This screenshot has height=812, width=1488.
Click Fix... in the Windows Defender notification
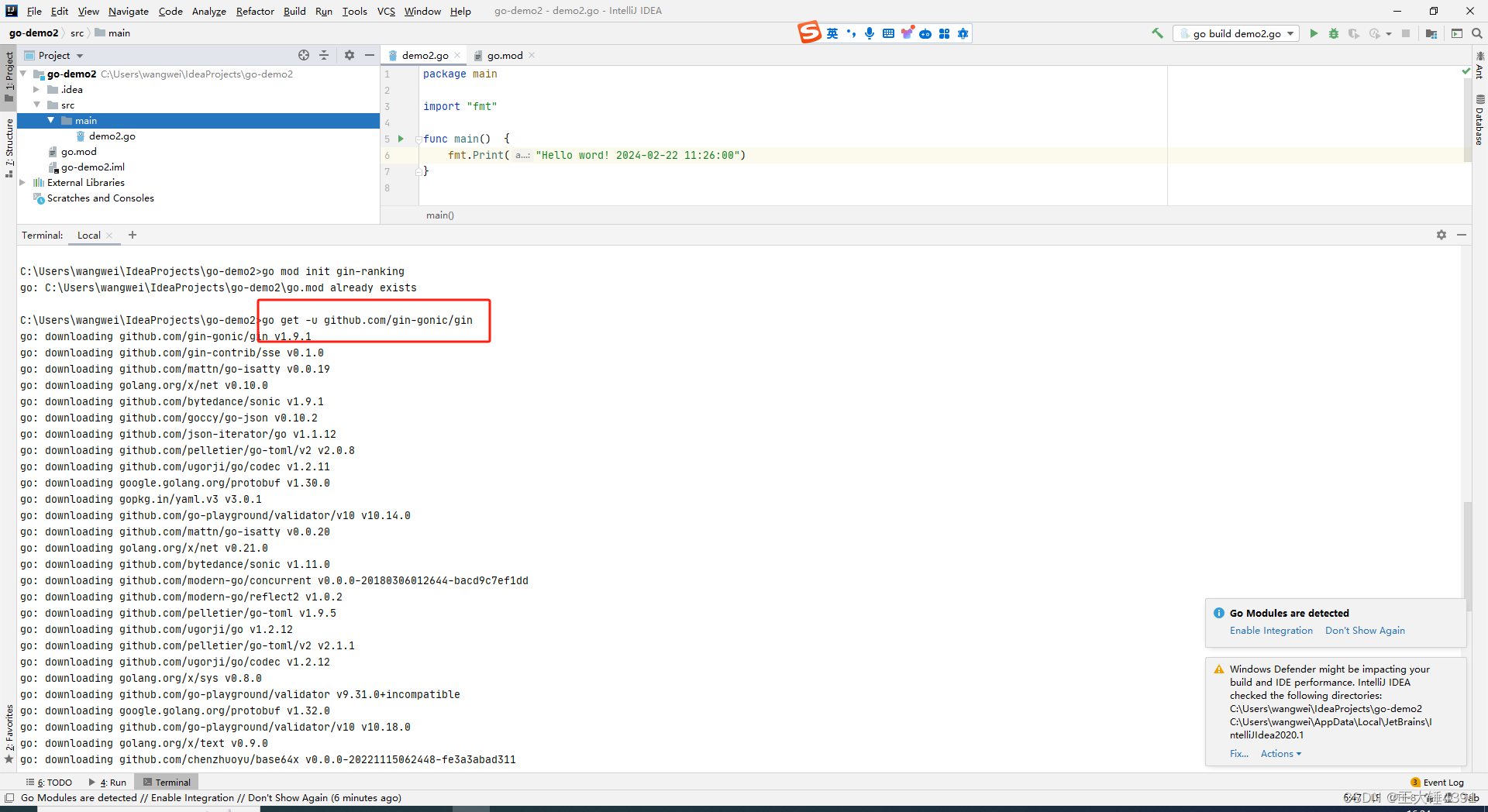click(1238, 753)
